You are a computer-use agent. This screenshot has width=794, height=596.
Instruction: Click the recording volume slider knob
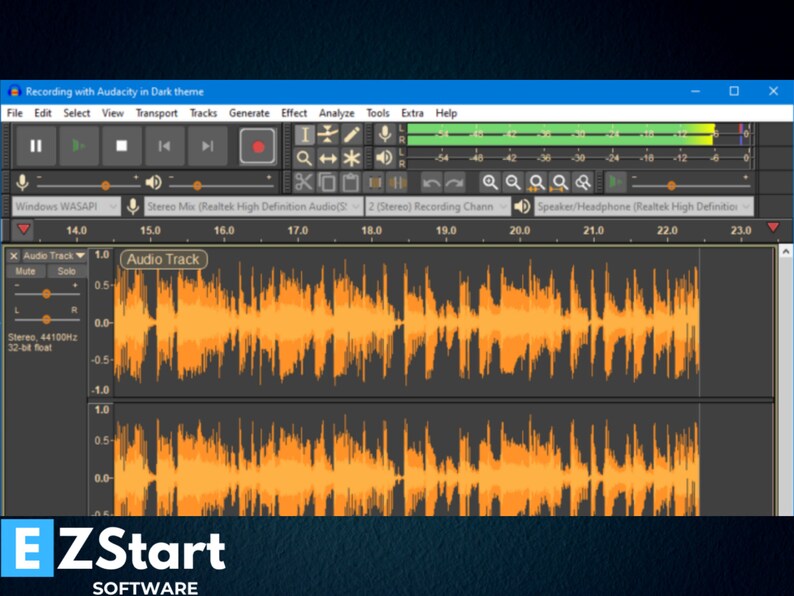105,186
